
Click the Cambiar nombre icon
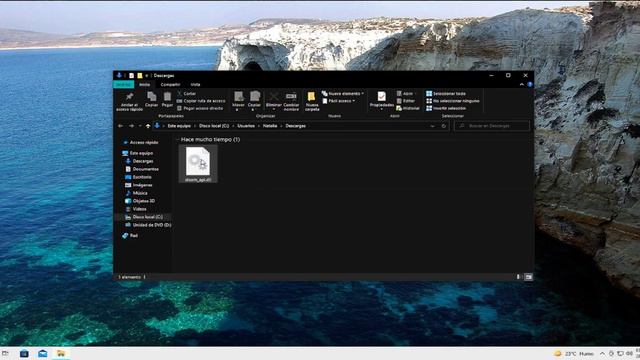291,96
